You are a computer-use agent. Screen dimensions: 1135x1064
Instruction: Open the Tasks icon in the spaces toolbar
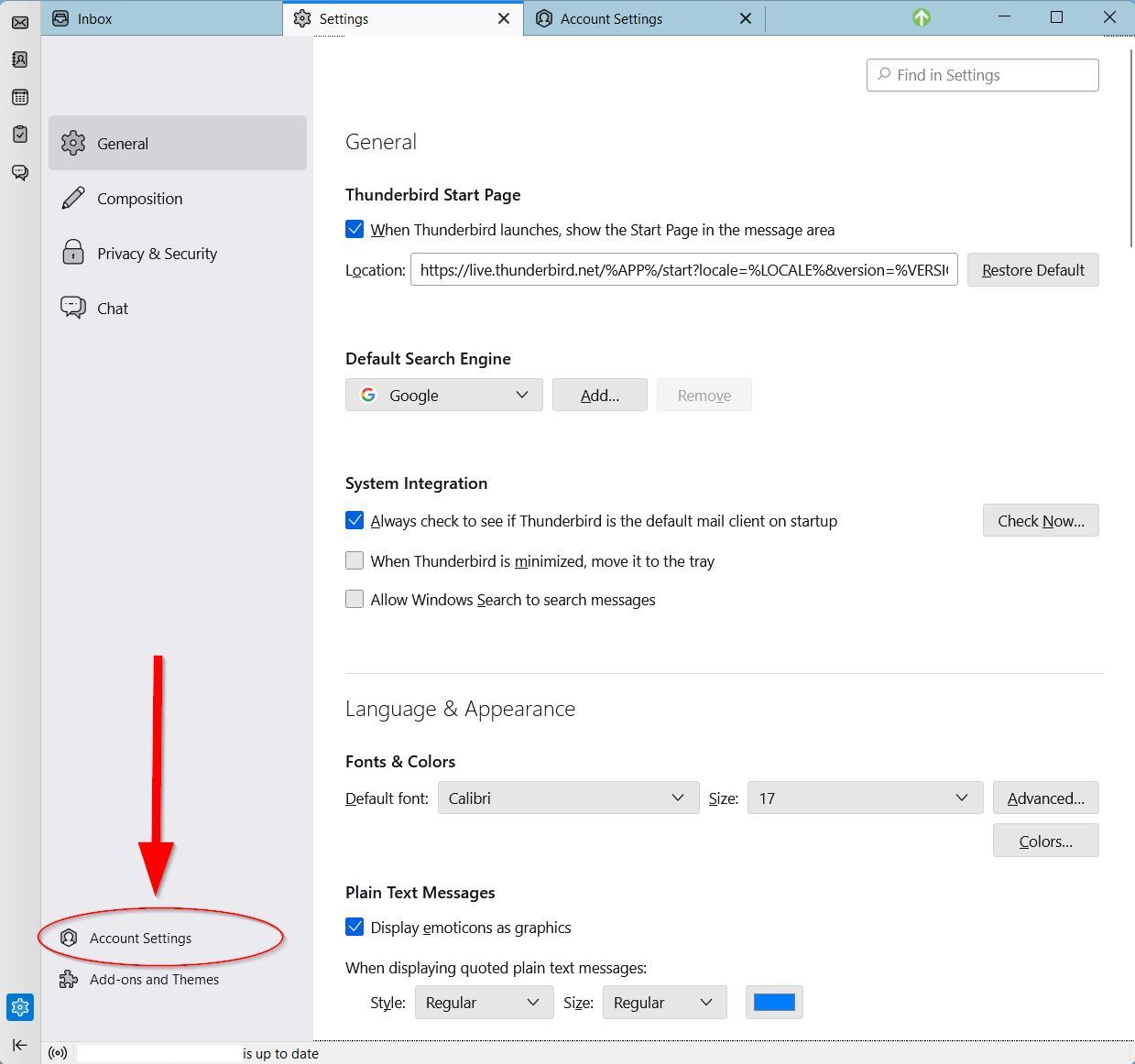(20, 135)
